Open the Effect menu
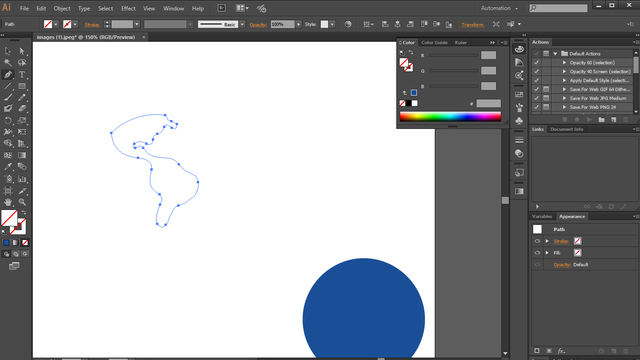640x360 pixels. (128, 9)
